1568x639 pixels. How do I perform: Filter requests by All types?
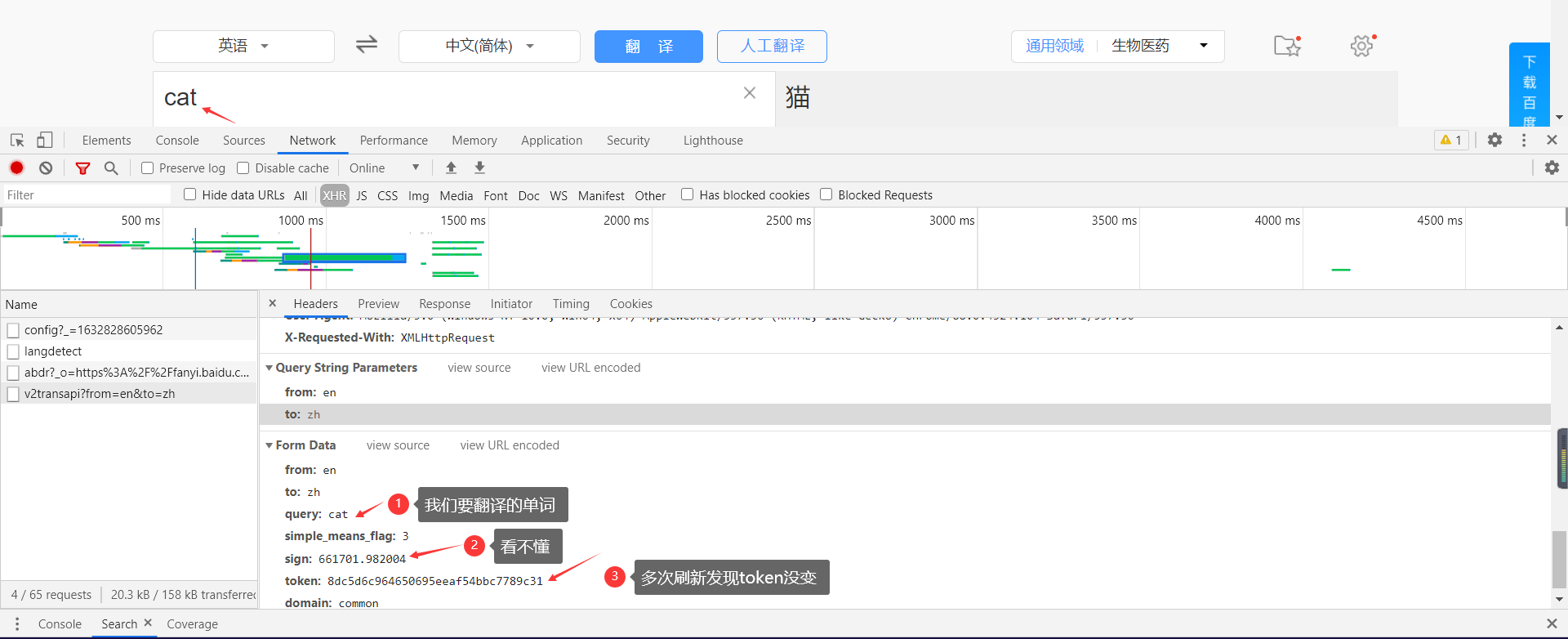pos(301,195)
